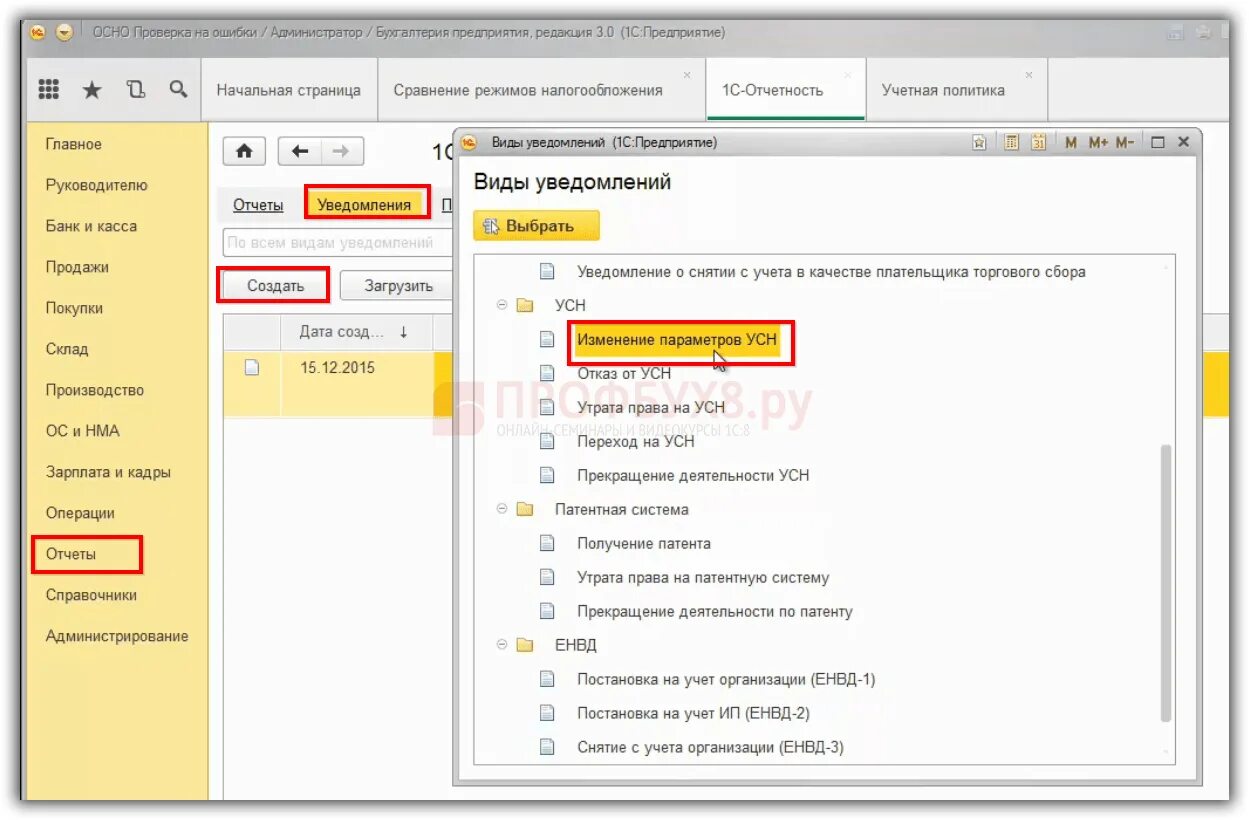Open the history icon in top toolbar
This screenshot has width=1249, height=820.
tap(136, 90)
